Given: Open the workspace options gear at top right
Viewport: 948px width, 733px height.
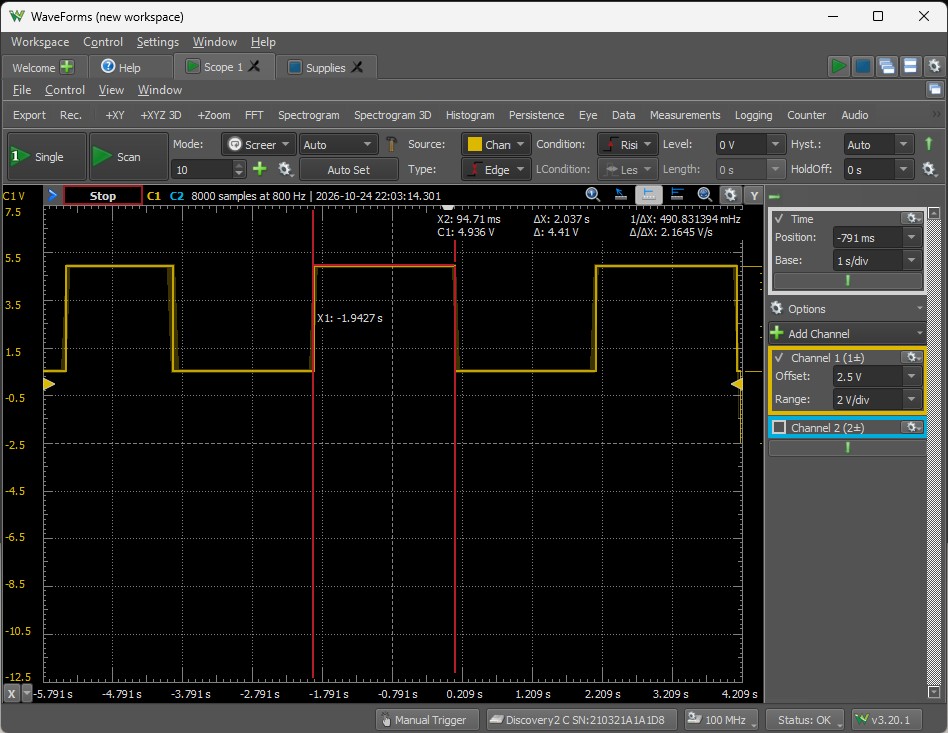Looking at the screenshot, I should pos(934,66).
